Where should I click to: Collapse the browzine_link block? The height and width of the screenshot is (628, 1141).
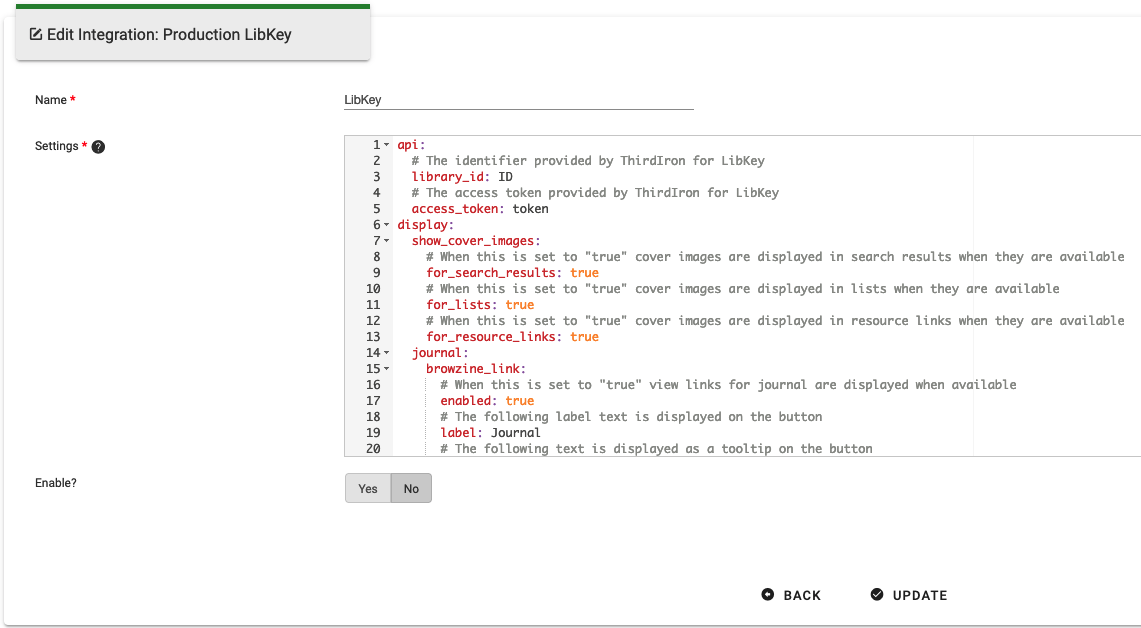(x=386, y=368)
